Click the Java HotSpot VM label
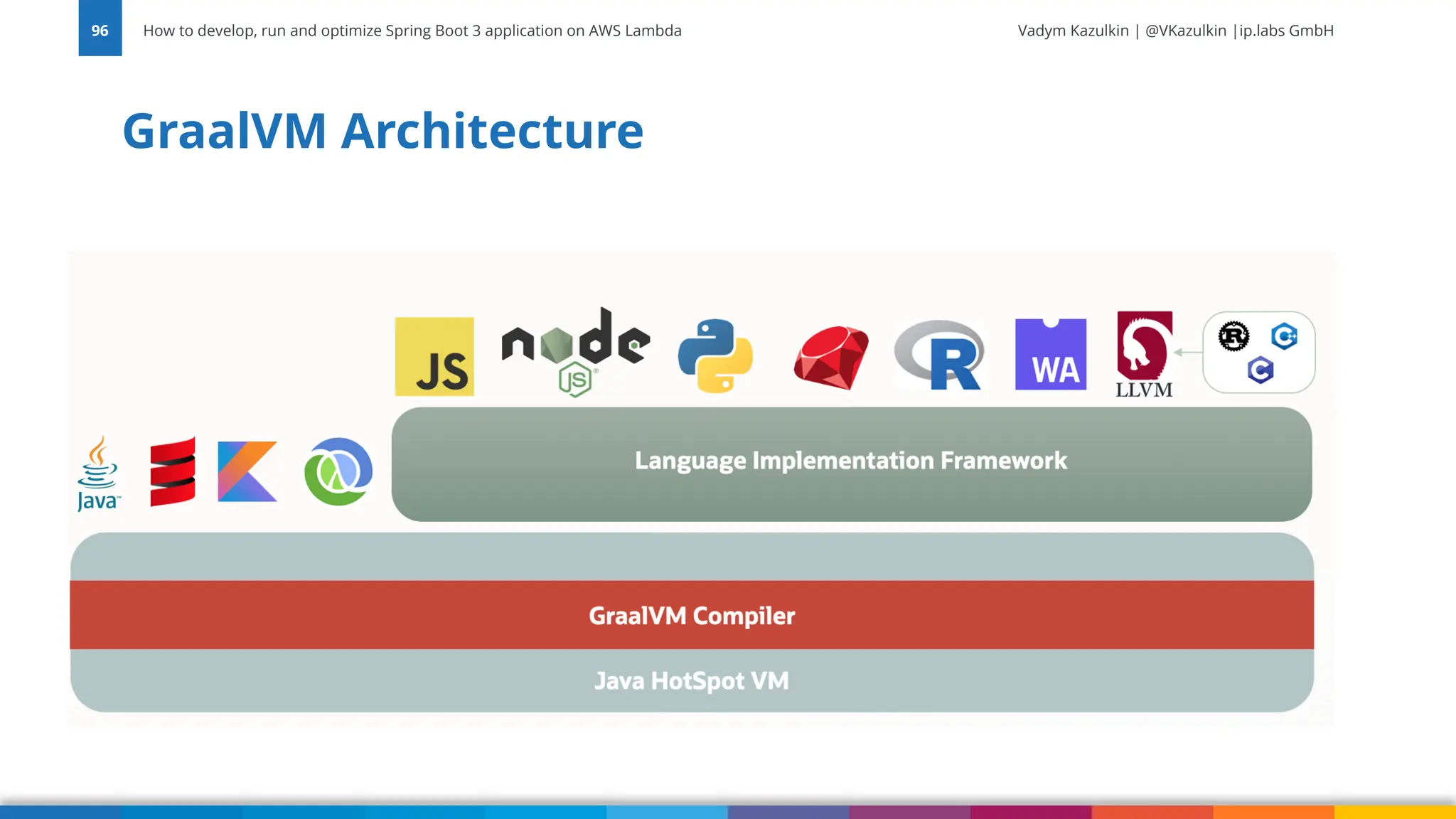Viewport: 1456px width, 819px height. click(x=691, y=680)
